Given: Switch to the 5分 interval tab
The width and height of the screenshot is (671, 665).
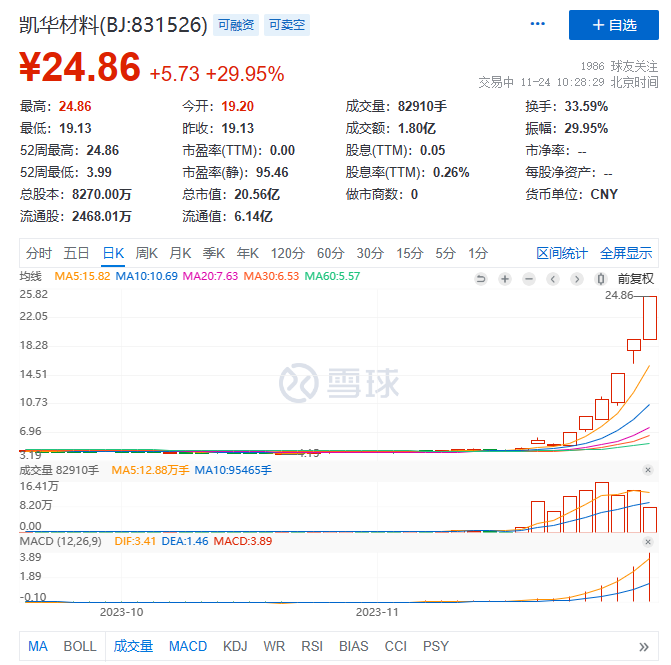Looking at the screenshot, I should coord(445,253).
